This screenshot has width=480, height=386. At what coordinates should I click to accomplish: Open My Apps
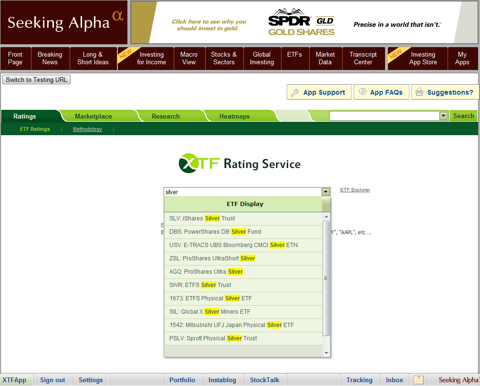[x=462, y=58]
